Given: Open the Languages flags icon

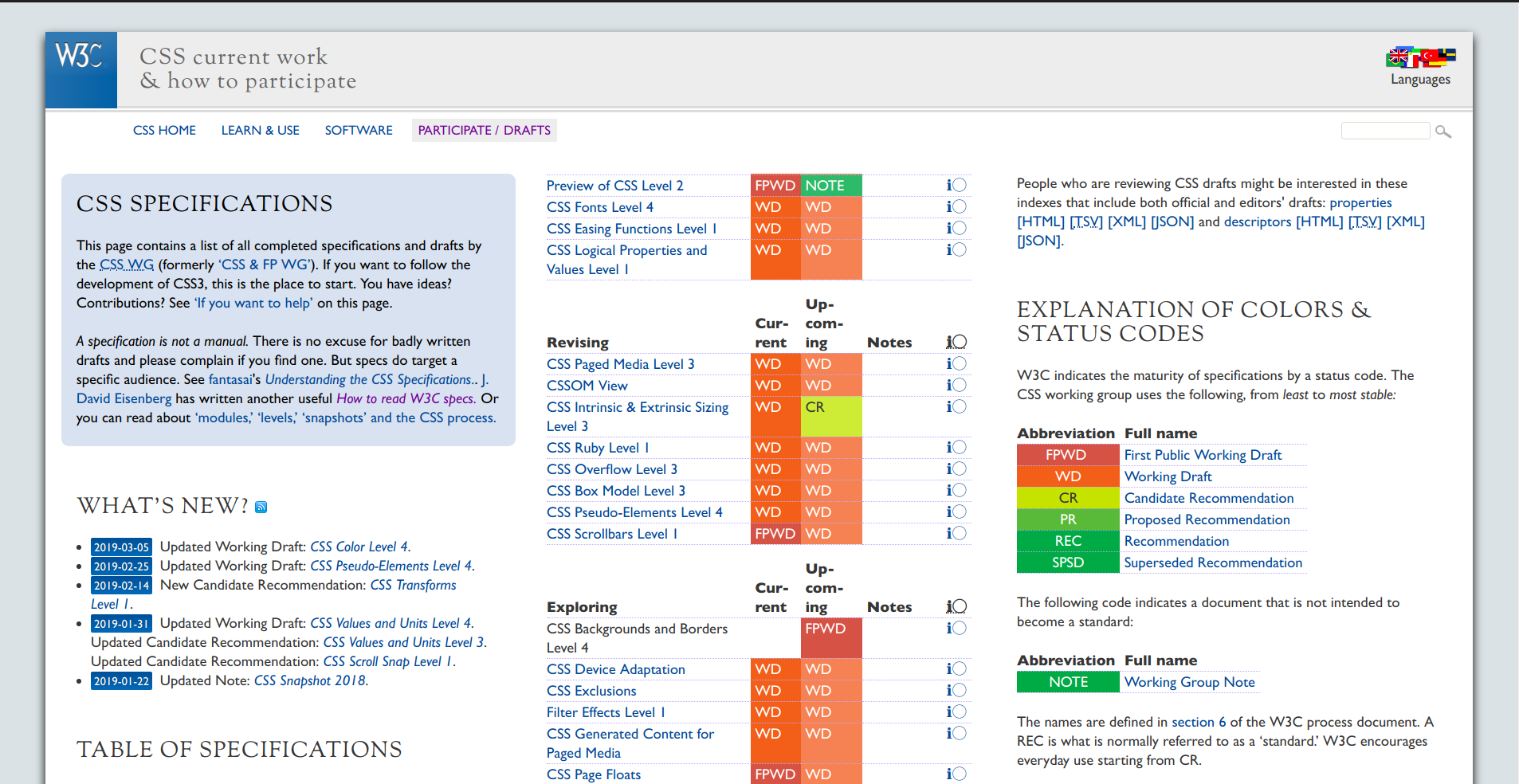Looking at the screenshot, I should [1421, 57].
